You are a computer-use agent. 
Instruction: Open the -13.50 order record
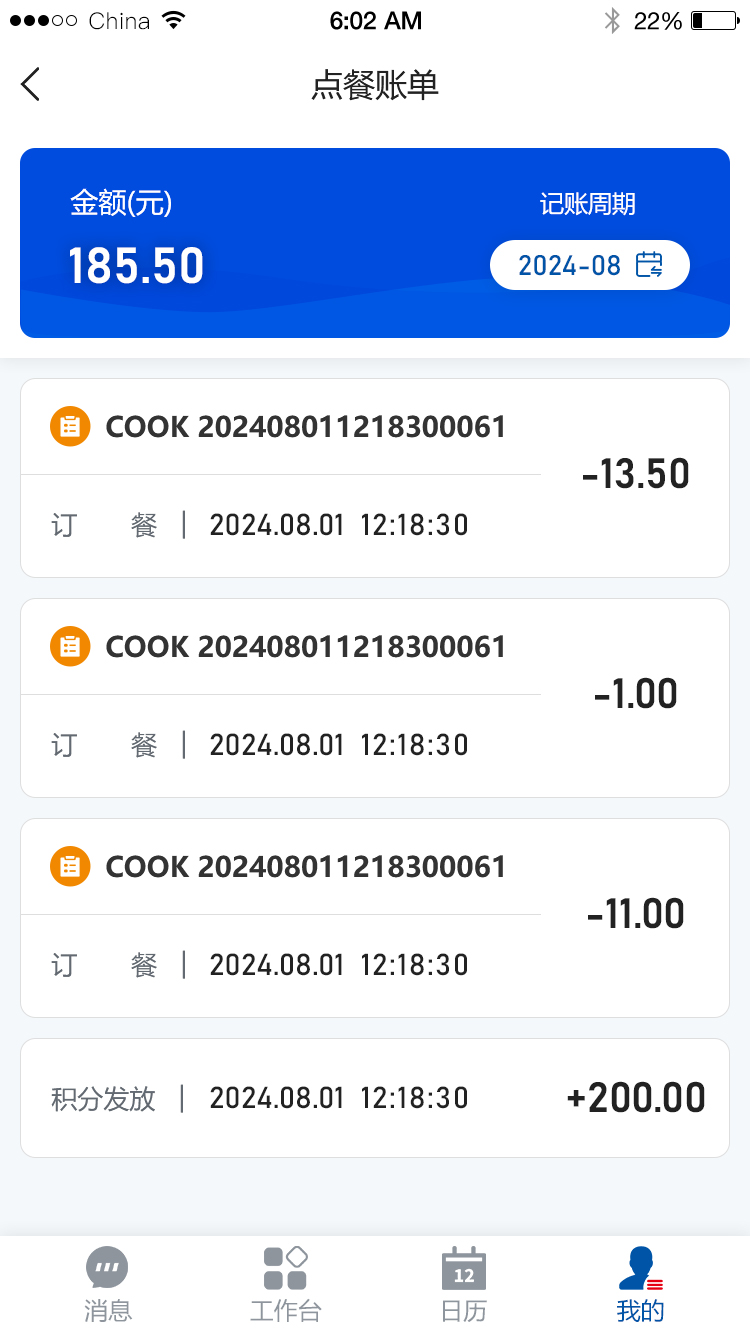pos(375,478)
